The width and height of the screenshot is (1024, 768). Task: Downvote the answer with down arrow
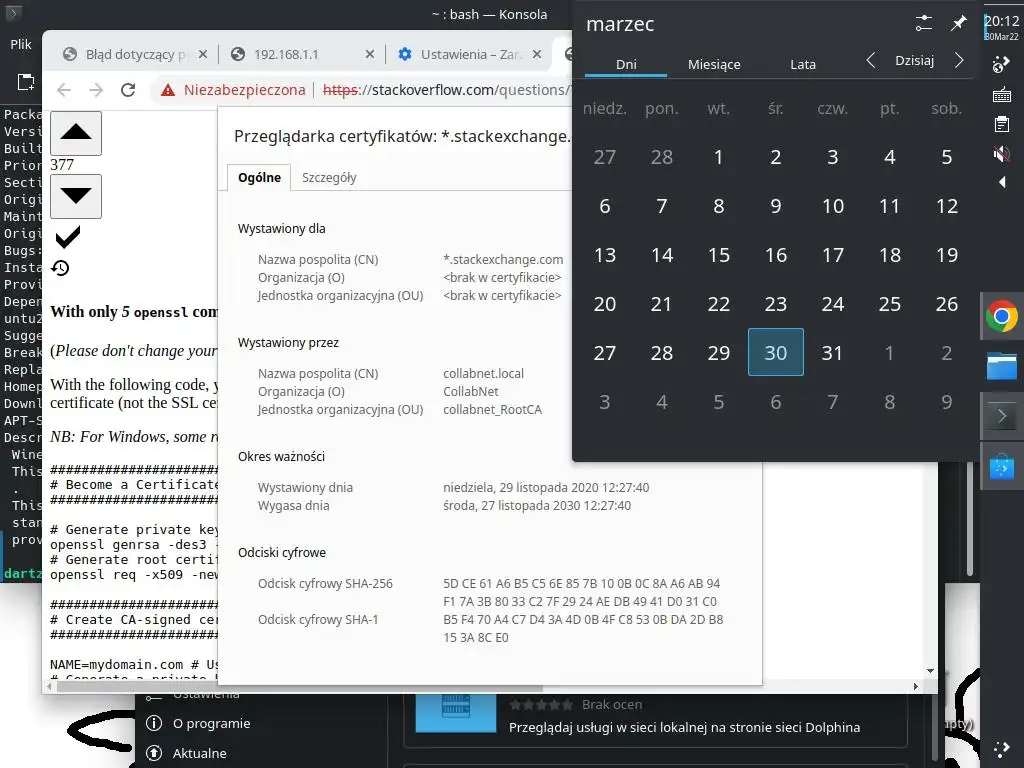pyautogui.click(x=76, y=196)
